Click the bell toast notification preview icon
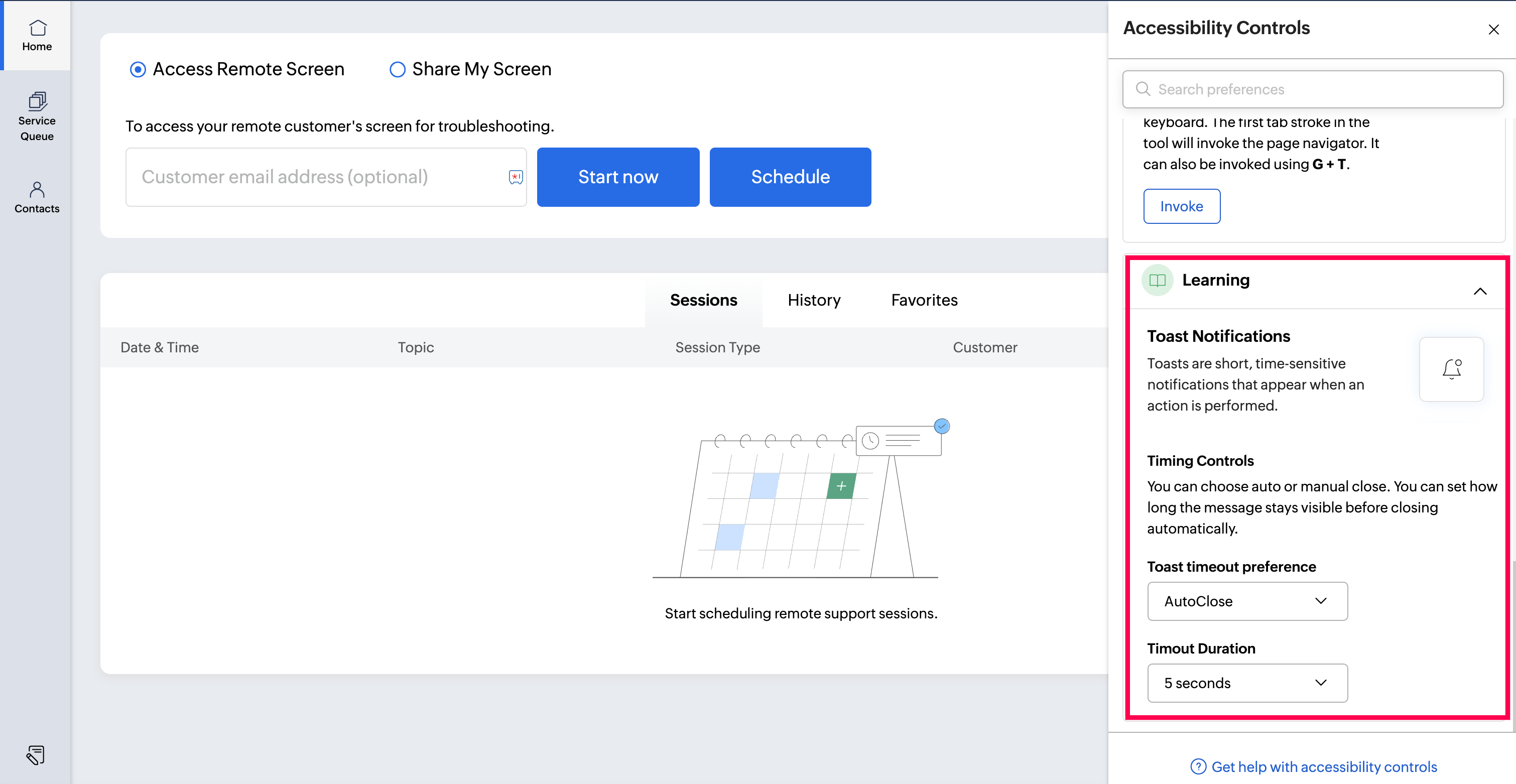 pyautogui.click(x=1451, y=369)
